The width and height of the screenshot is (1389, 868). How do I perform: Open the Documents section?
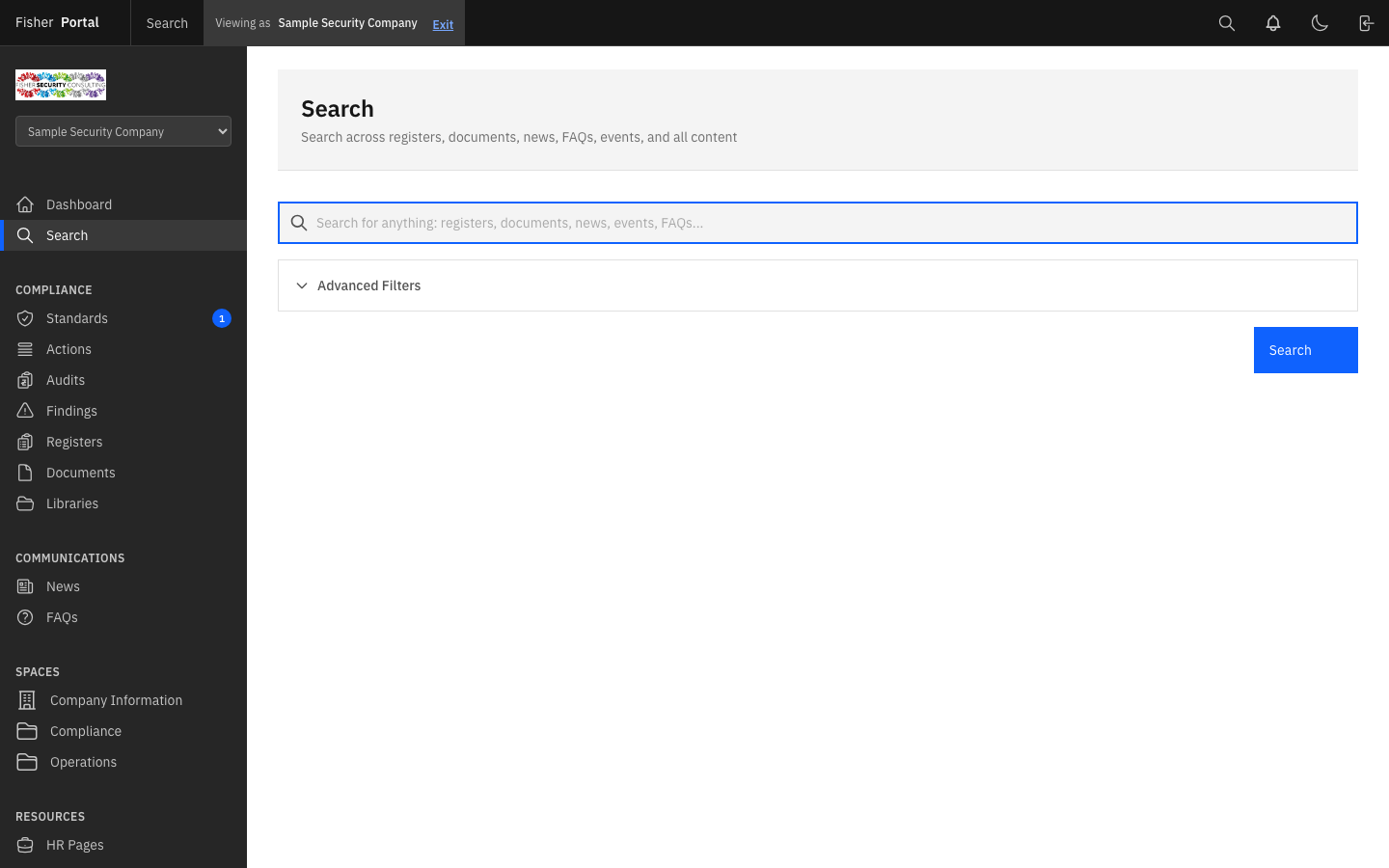(80, 473)
